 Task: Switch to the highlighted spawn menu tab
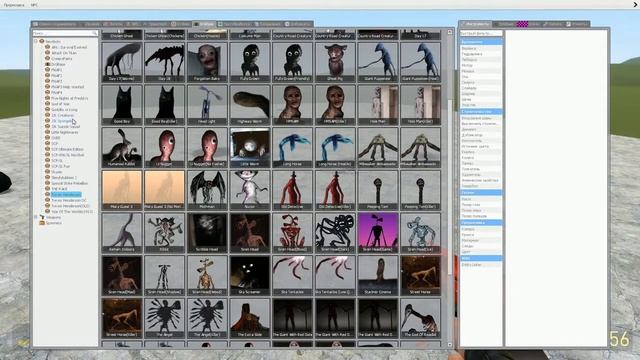point(204,24)
